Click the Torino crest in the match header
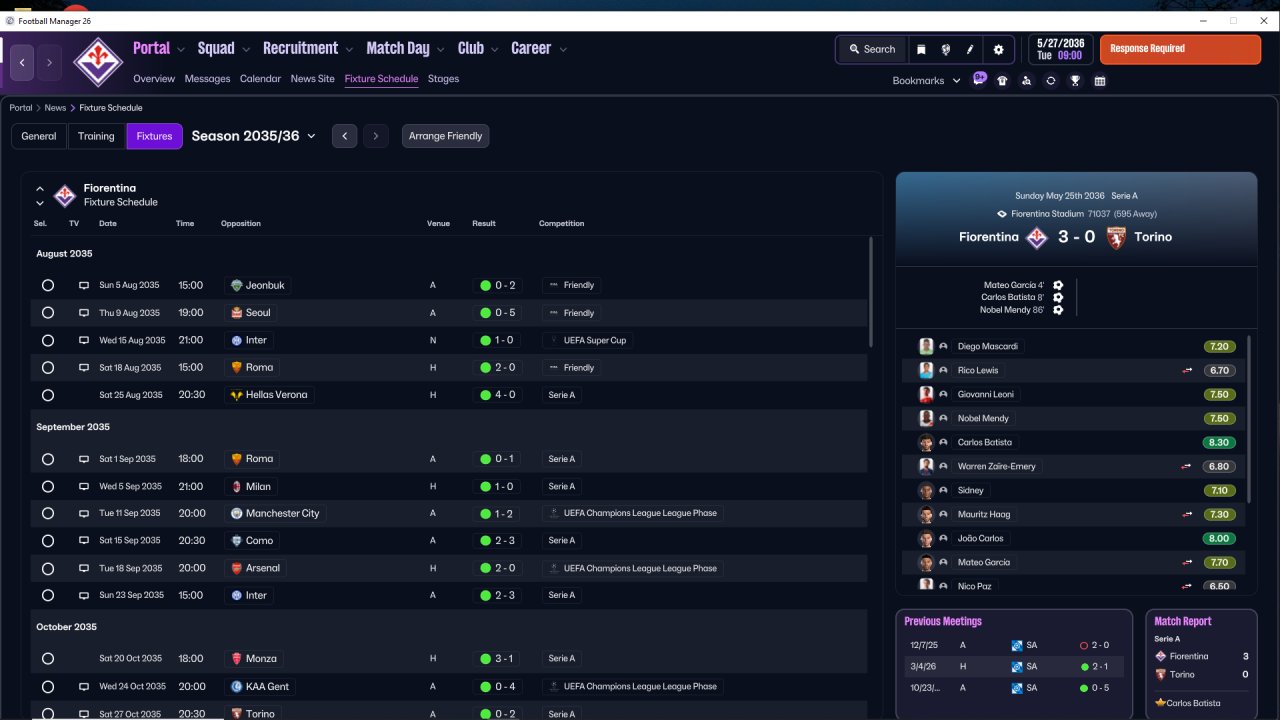The image size is (1280, 720). (x=1115, y=237)
